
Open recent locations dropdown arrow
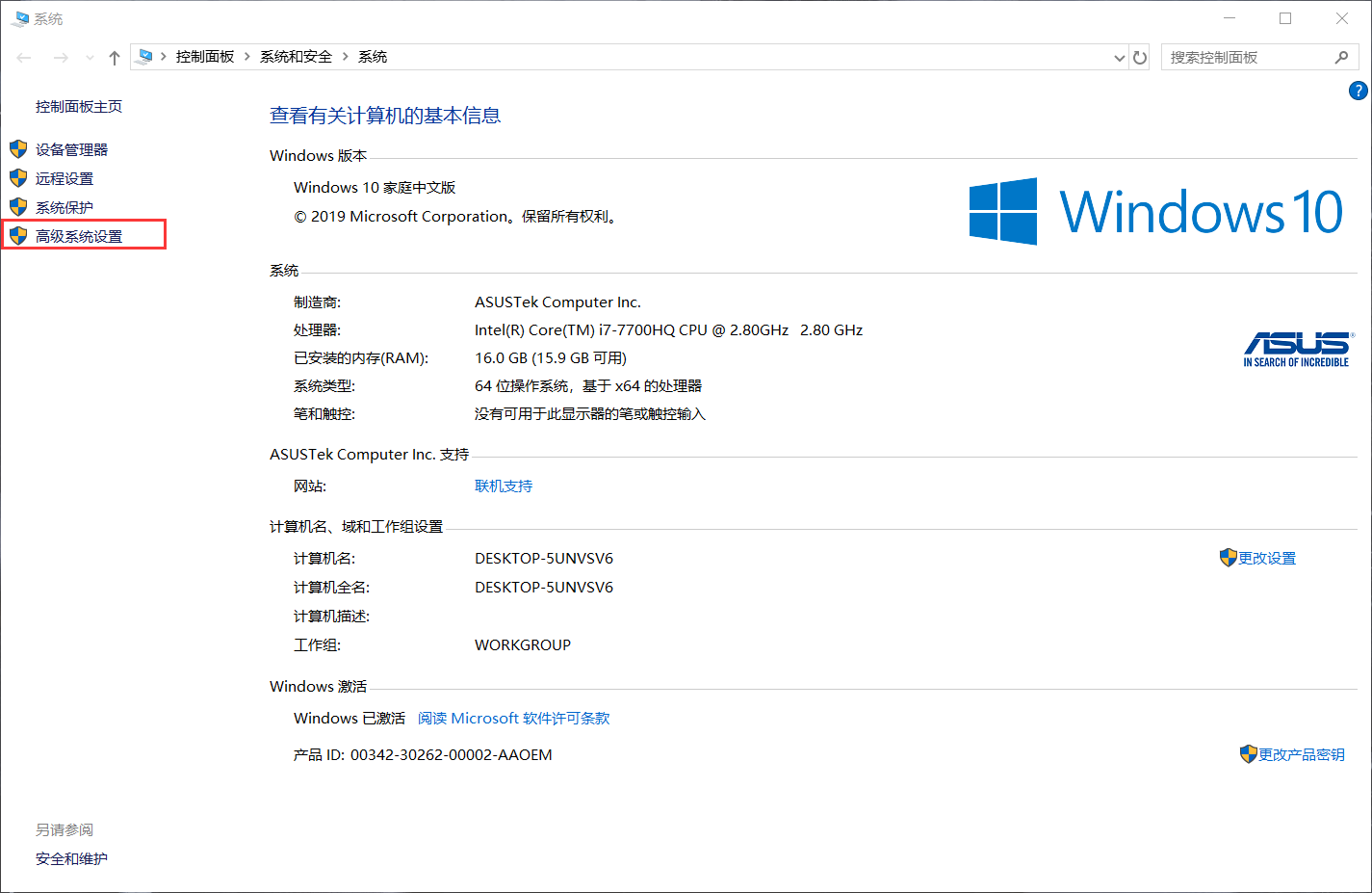pos(90,58)
